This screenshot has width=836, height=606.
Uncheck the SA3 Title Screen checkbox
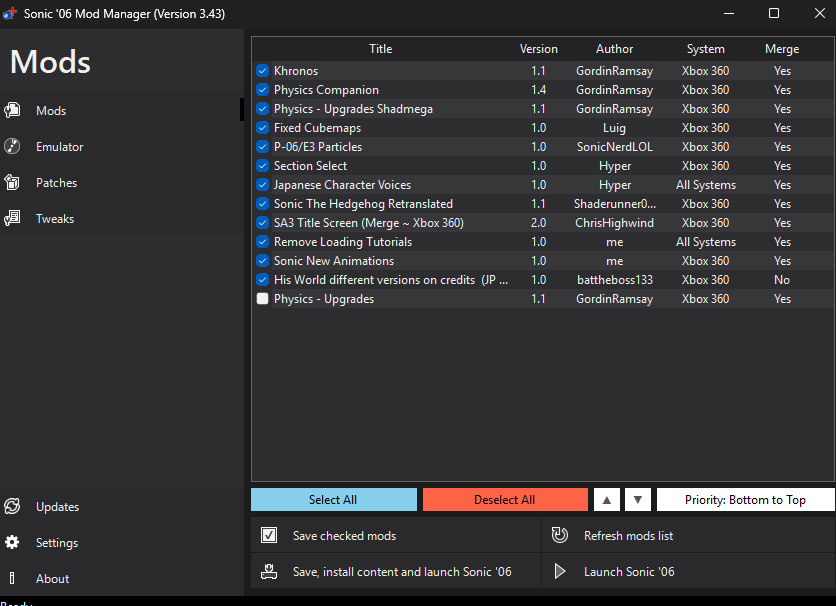(262, 223)
